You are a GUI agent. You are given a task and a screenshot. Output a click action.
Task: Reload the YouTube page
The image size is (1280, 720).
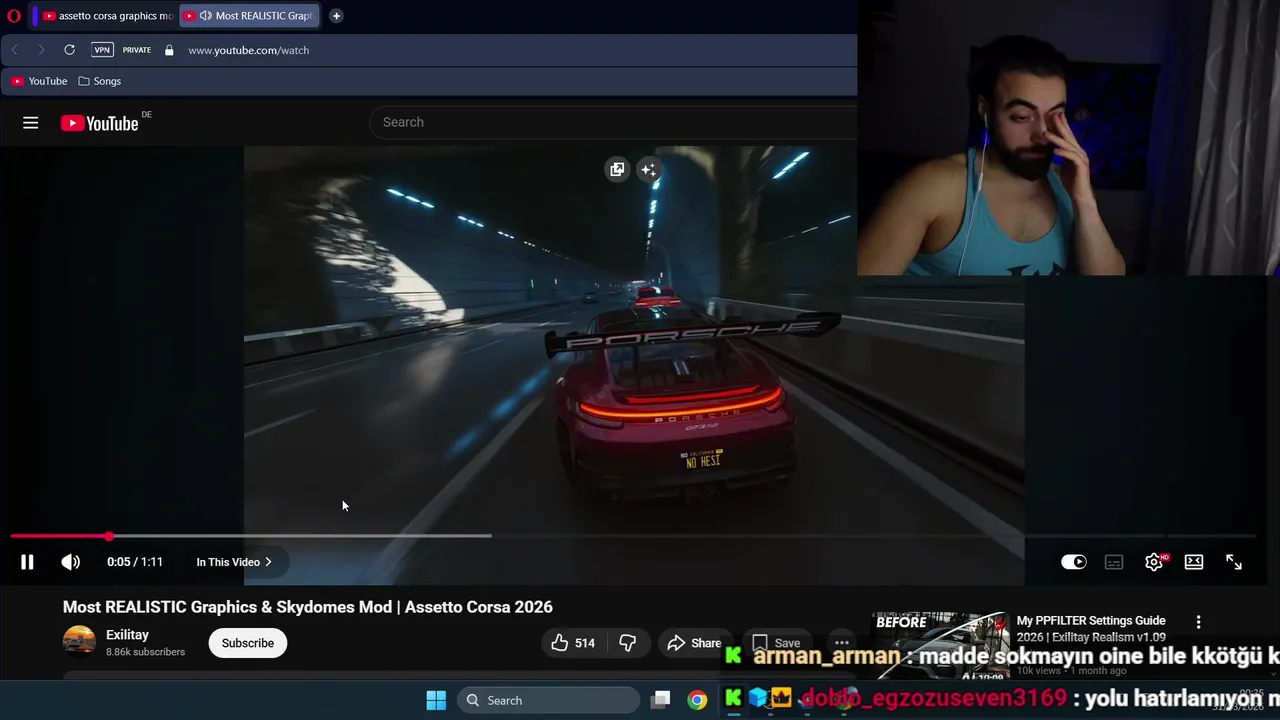(69, 50)
